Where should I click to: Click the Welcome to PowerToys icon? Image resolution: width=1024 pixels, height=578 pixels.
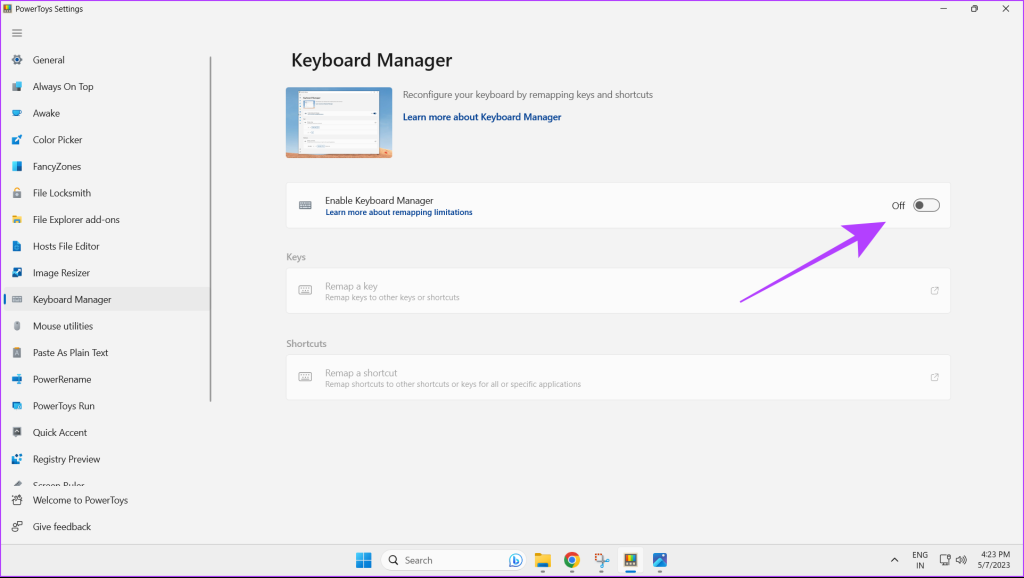point(17,500)
